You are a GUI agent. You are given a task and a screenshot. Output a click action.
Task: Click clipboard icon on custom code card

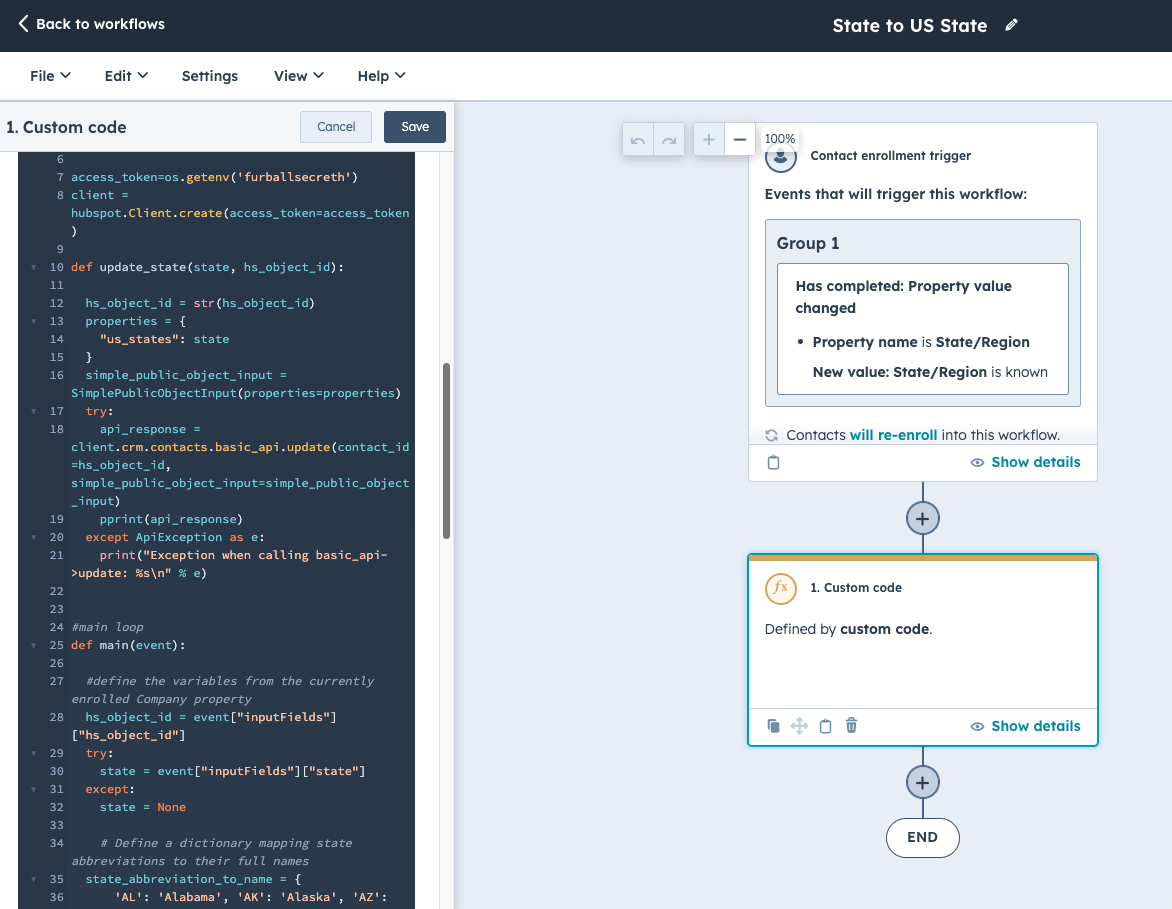(825, 726)
